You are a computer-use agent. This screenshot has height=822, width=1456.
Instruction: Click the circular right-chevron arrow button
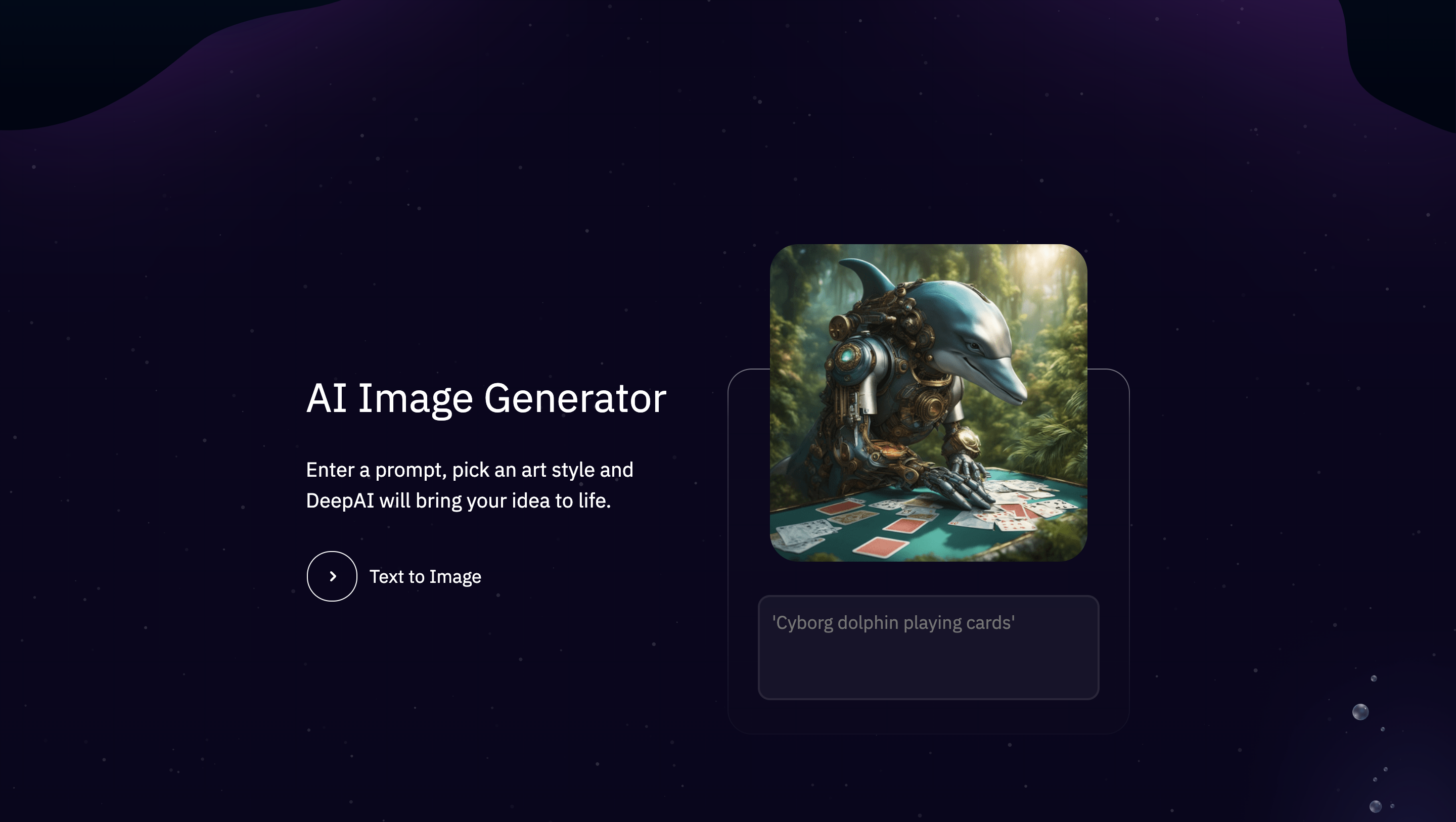click(332, 576)
